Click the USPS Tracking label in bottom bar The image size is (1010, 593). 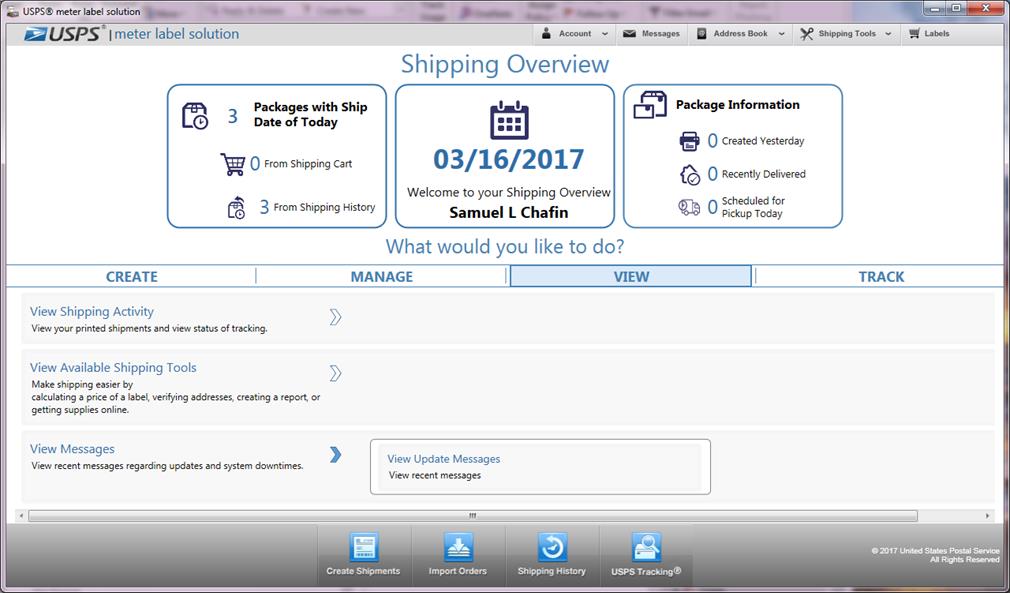click(646, 571)
